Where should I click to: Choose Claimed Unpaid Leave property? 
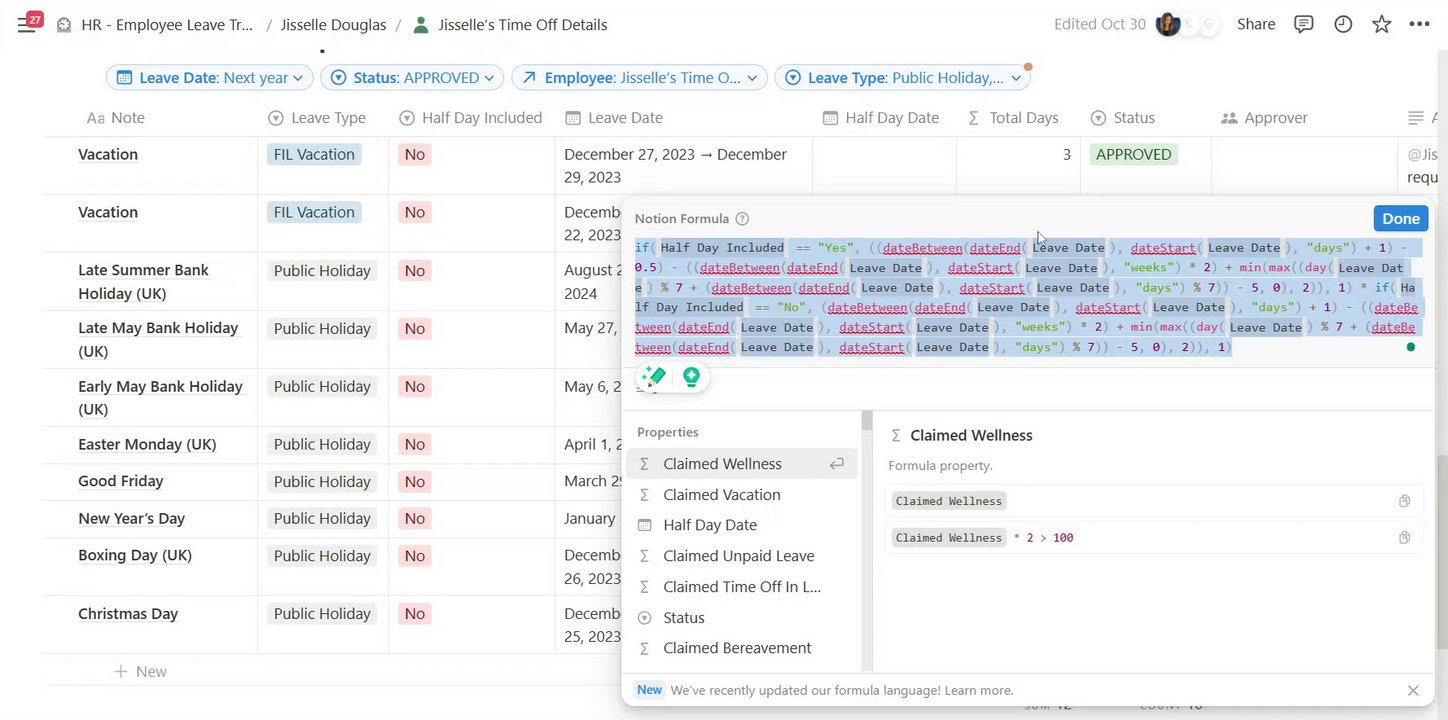[738, 556]
